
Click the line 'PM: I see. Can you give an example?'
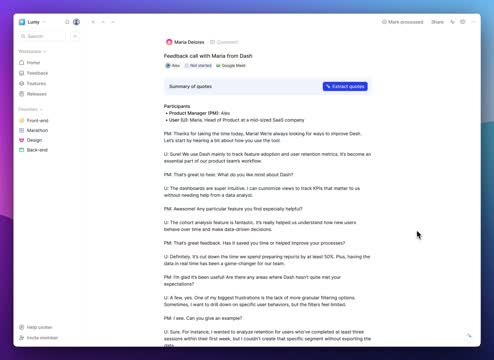203,318
